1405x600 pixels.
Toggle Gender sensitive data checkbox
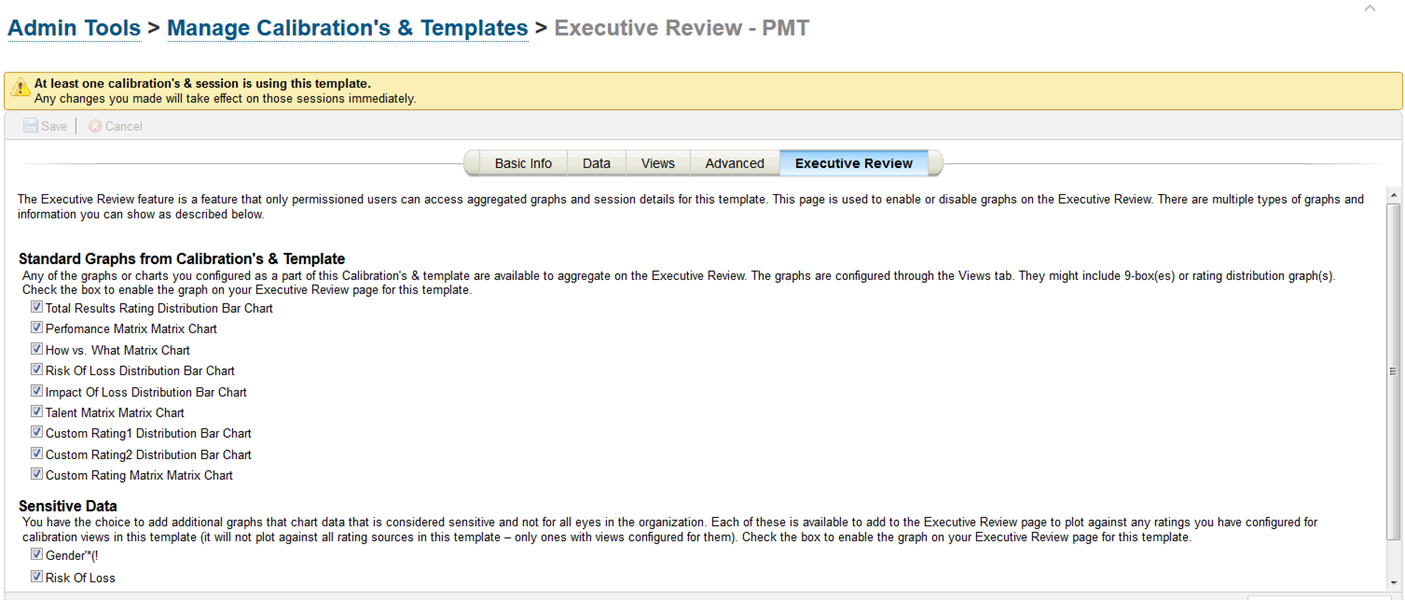[x=37, y=554]
